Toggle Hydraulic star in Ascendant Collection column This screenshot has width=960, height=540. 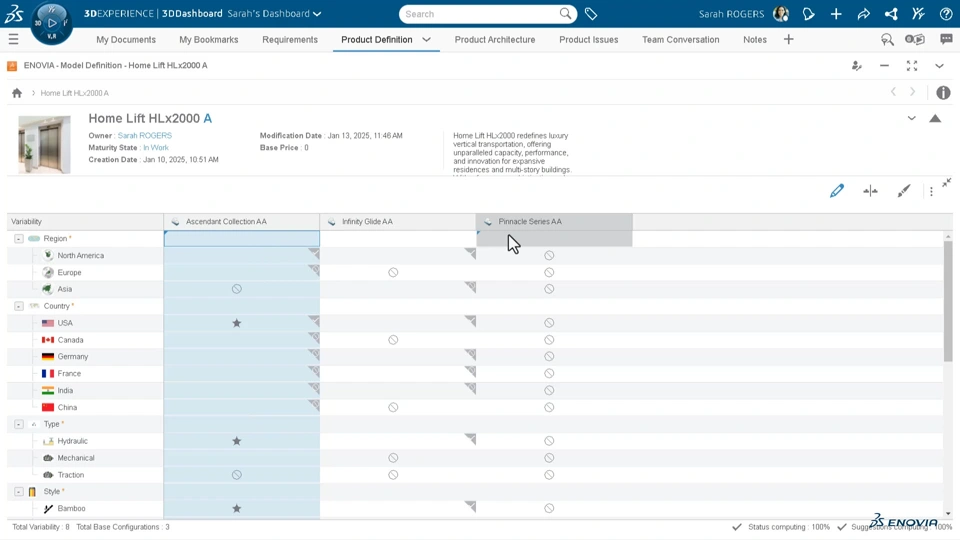coord(237,441)
